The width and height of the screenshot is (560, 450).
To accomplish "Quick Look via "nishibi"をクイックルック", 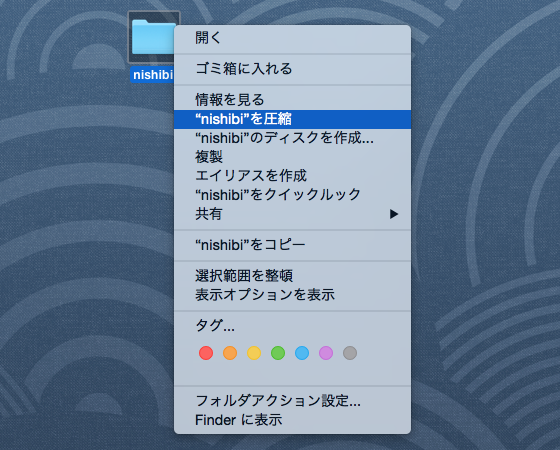I will tap(292, 195).
